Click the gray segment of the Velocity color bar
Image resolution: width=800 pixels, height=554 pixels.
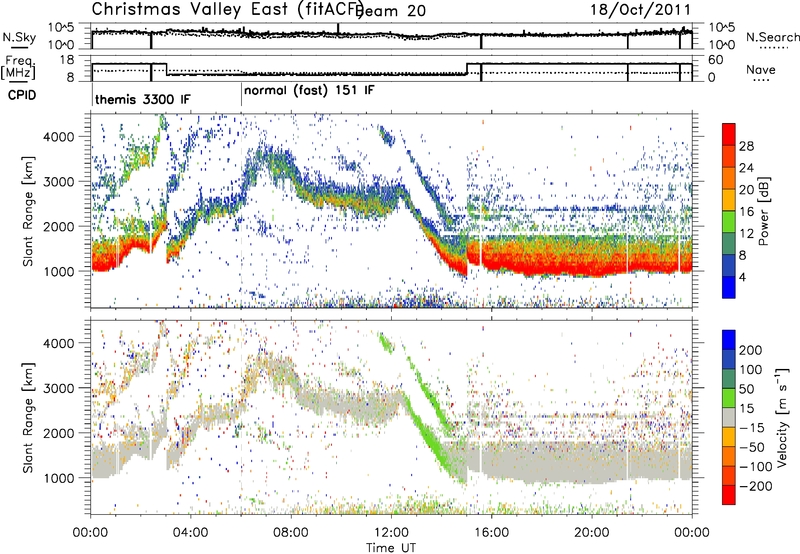coord(729,418)
